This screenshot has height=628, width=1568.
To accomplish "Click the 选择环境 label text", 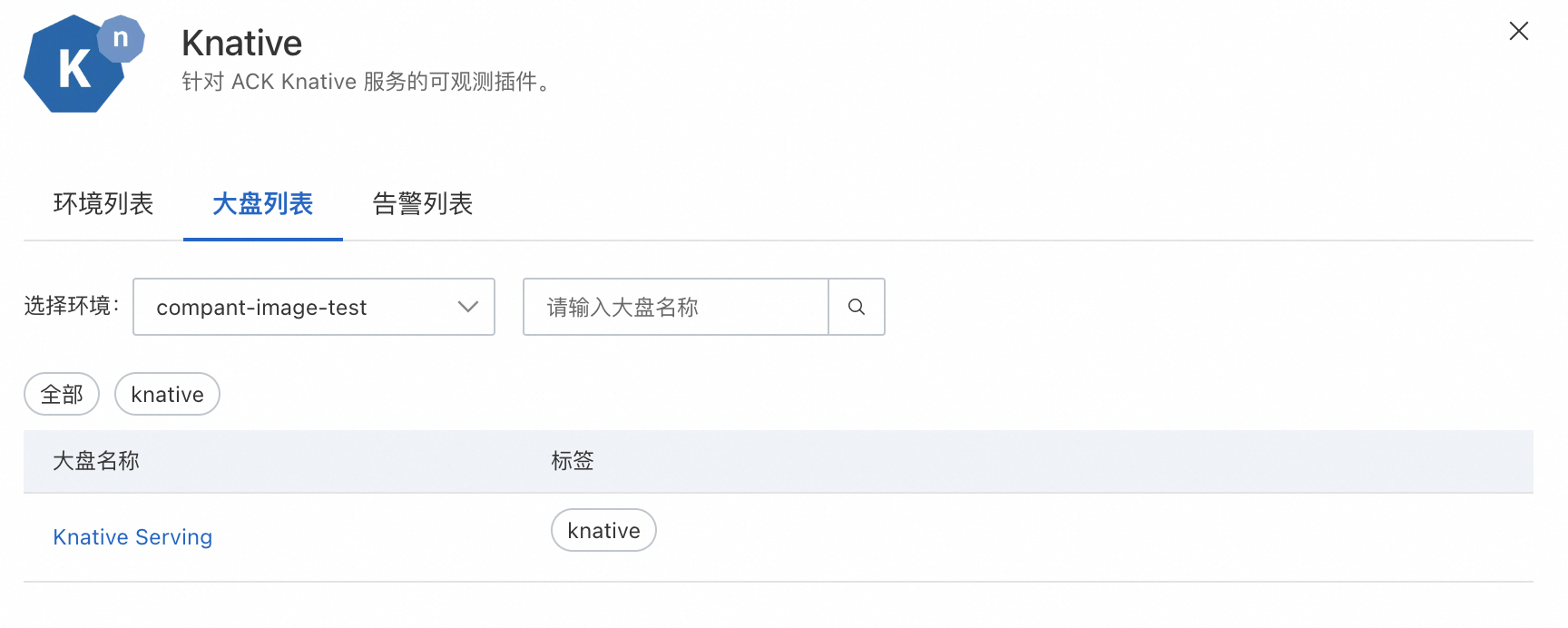I will (x=70, y=307).
